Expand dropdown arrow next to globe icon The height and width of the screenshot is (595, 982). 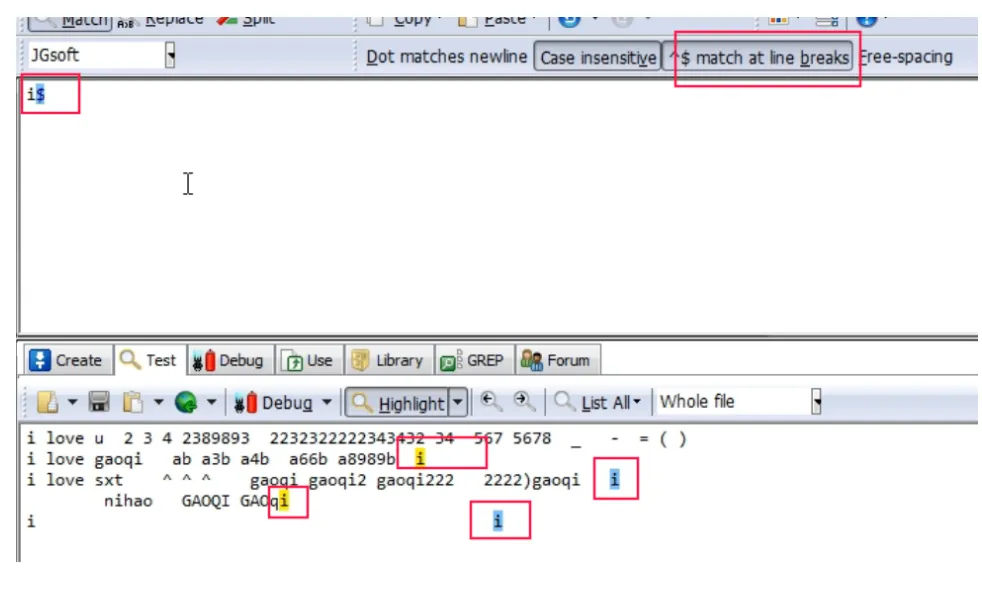[211, 402]
